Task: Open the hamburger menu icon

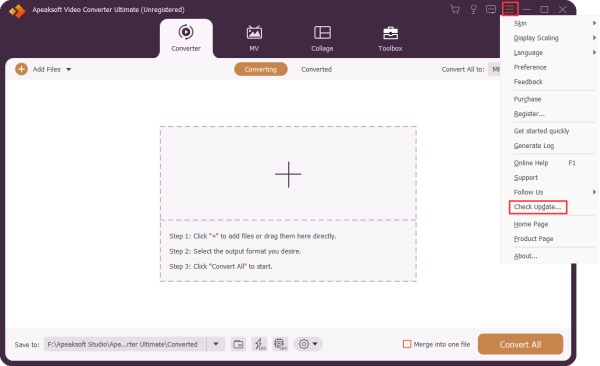Action: coord(510,9)
